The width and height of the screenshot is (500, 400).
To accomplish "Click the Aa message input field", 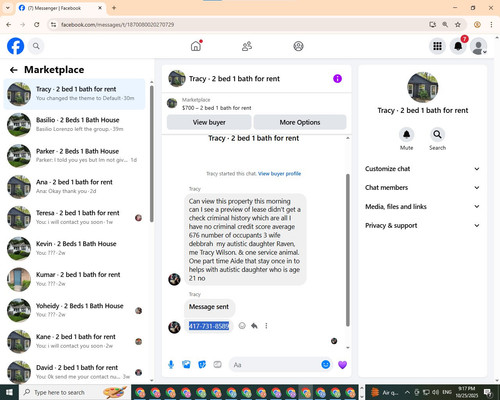I will click(275, 365).
